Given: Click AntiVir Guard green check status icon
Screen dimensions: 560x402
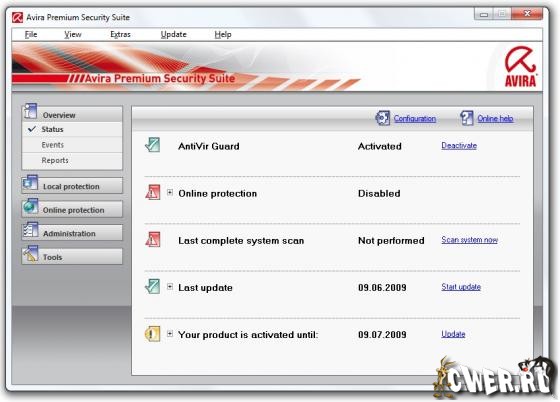Looking at the screenshot, I should click(152, 145).
